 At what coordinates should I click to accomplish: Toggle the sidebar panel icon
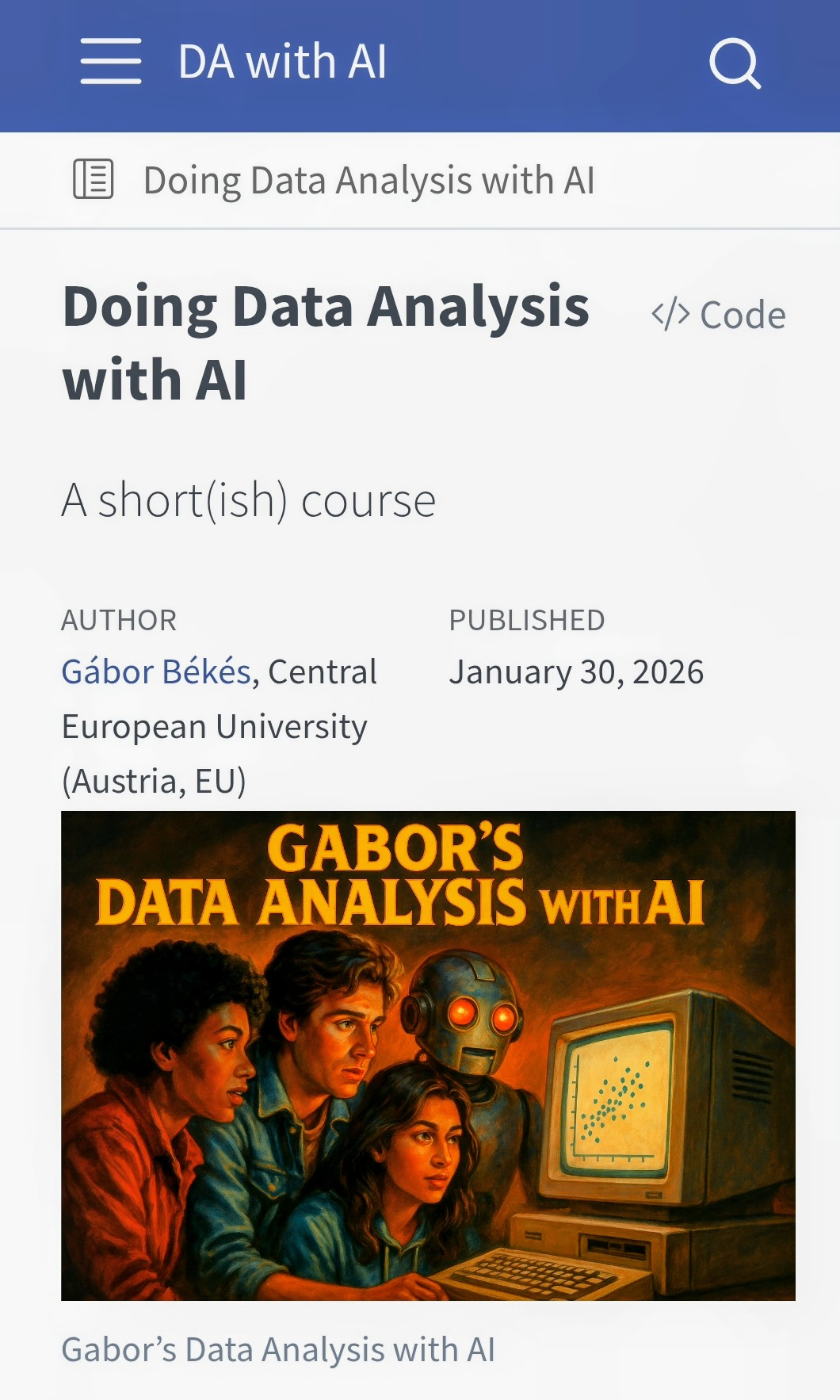(94, 179)
